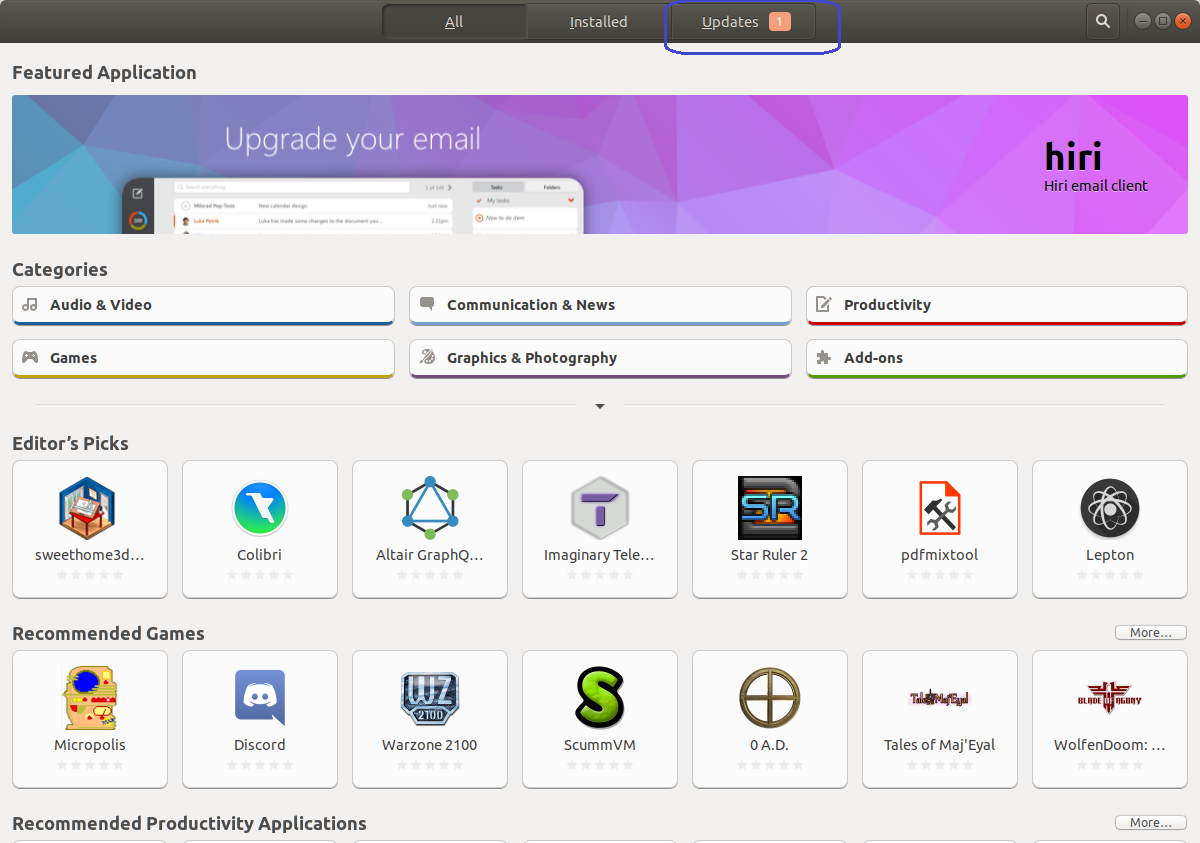Click the ScummVM green S icon
Image resolution: width=1200 pixels, height=843 pixels.
click(599, 698)
